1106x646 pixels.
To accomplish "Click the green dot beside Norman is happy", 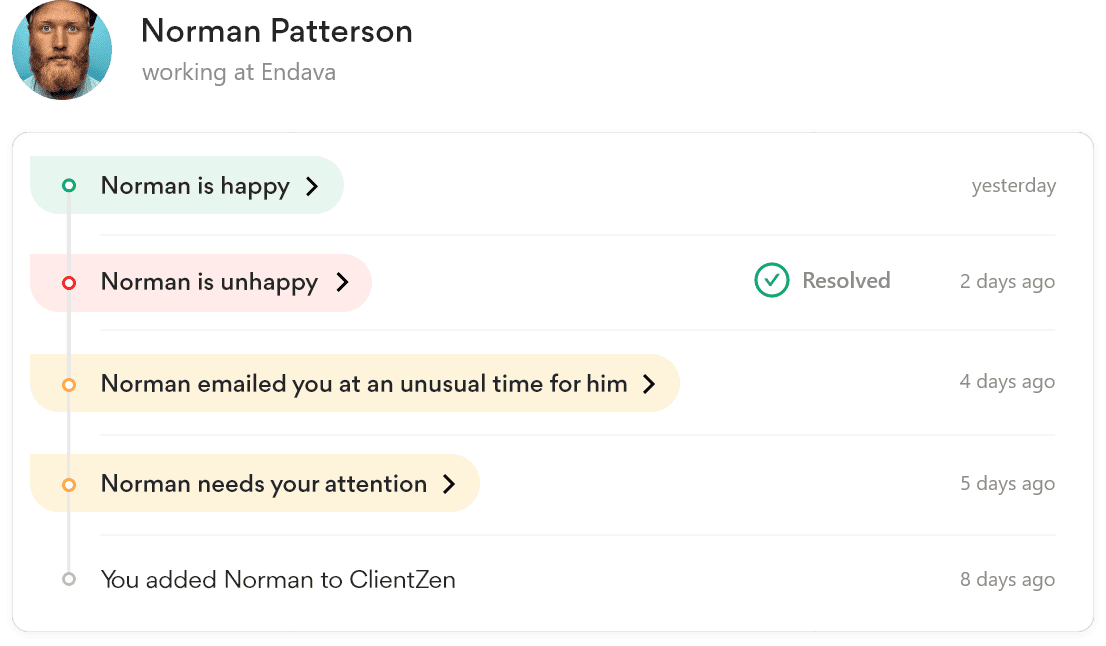I will [69, 185].
